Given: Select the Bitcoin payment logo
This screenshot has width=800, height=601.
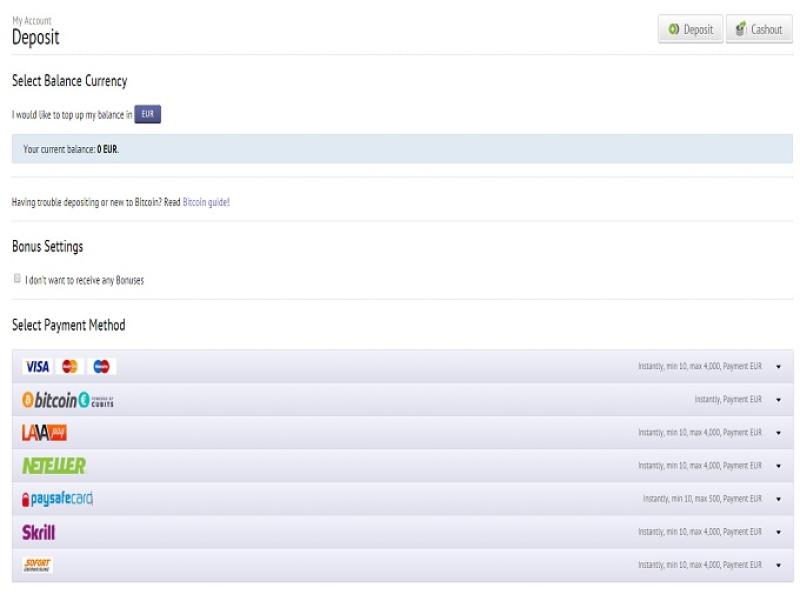Looking at the screenshot, I should point(68,400).
